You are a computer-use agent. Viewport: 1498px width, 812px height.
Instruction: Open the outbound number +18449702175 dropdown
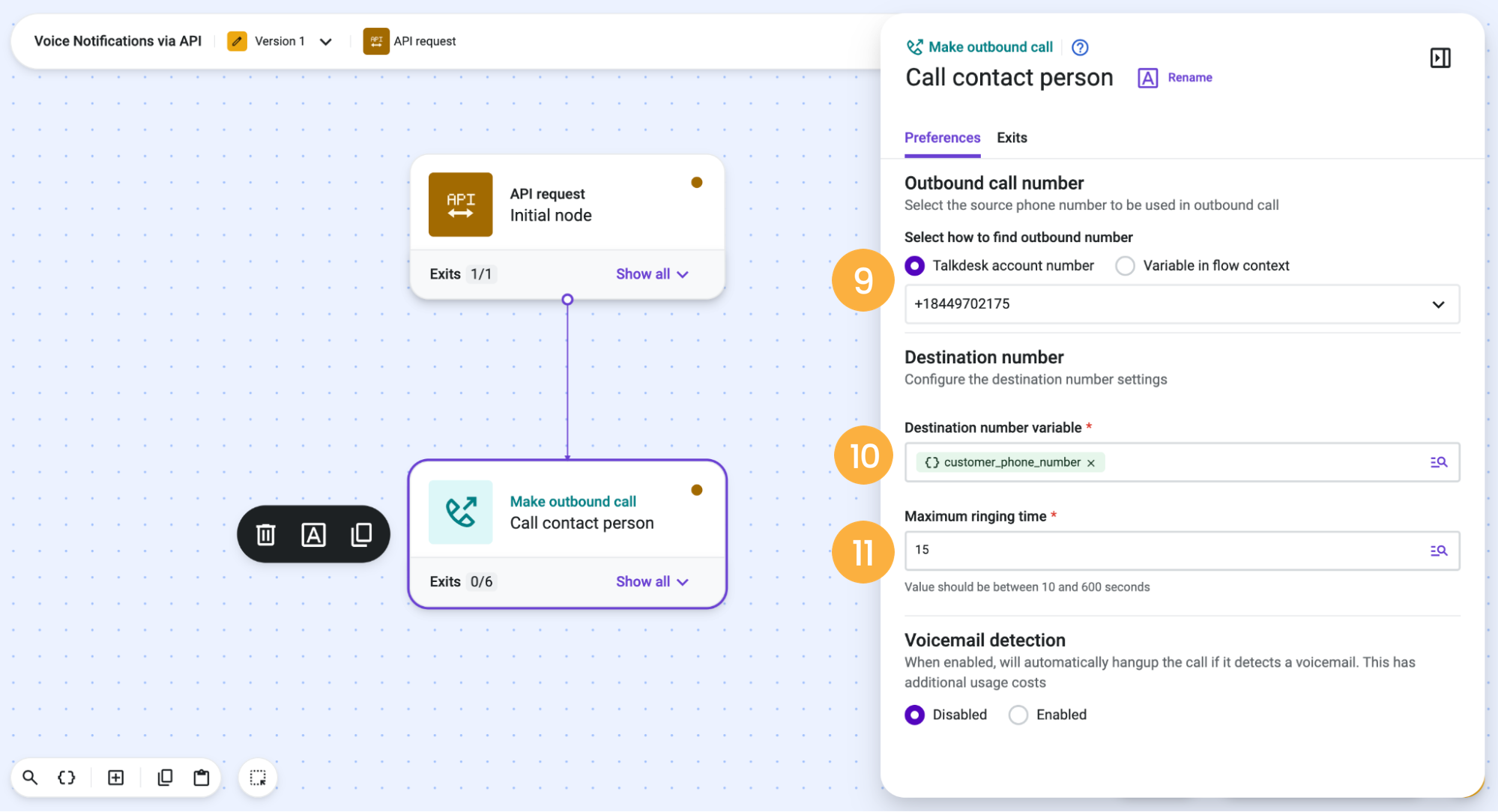[x=1182, y=304]
